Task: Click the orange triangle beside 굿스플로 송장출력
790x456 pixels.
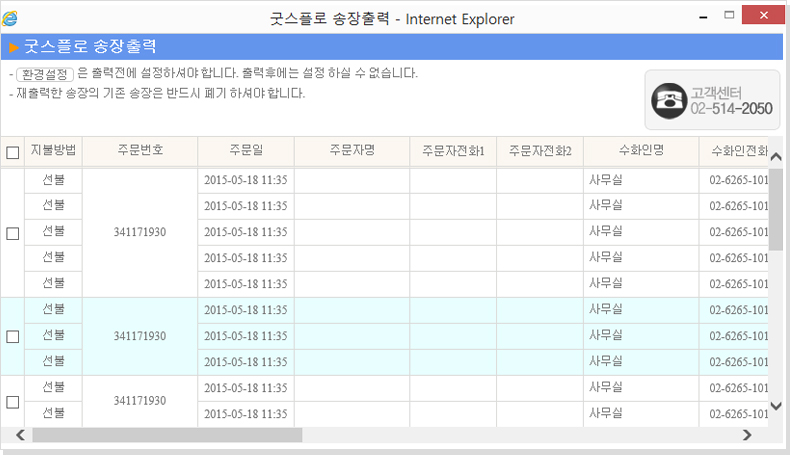Action: 14,47
